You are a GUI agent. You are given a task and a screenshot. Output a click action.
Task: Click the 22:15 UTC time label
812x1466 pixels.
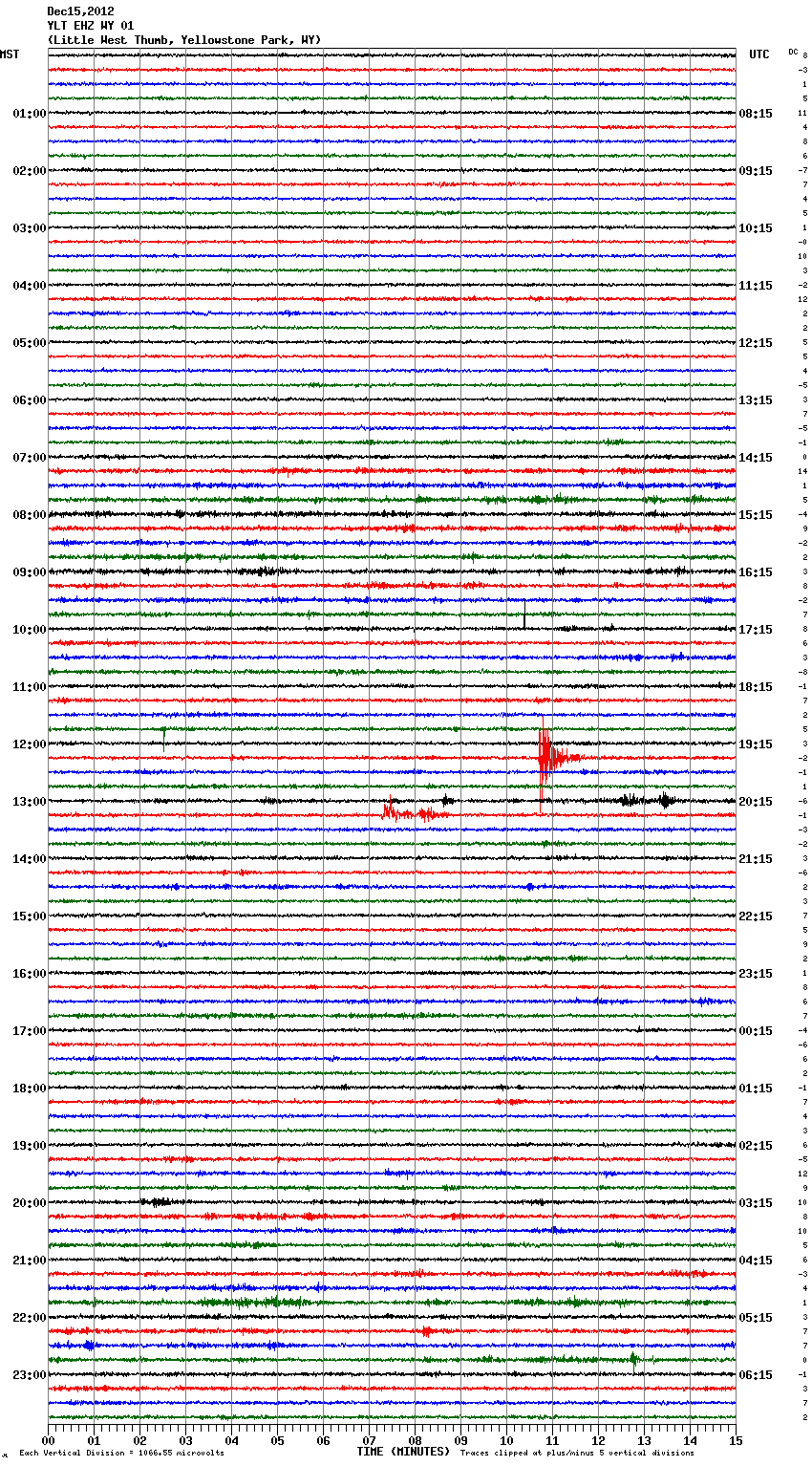tap(756, 916)
